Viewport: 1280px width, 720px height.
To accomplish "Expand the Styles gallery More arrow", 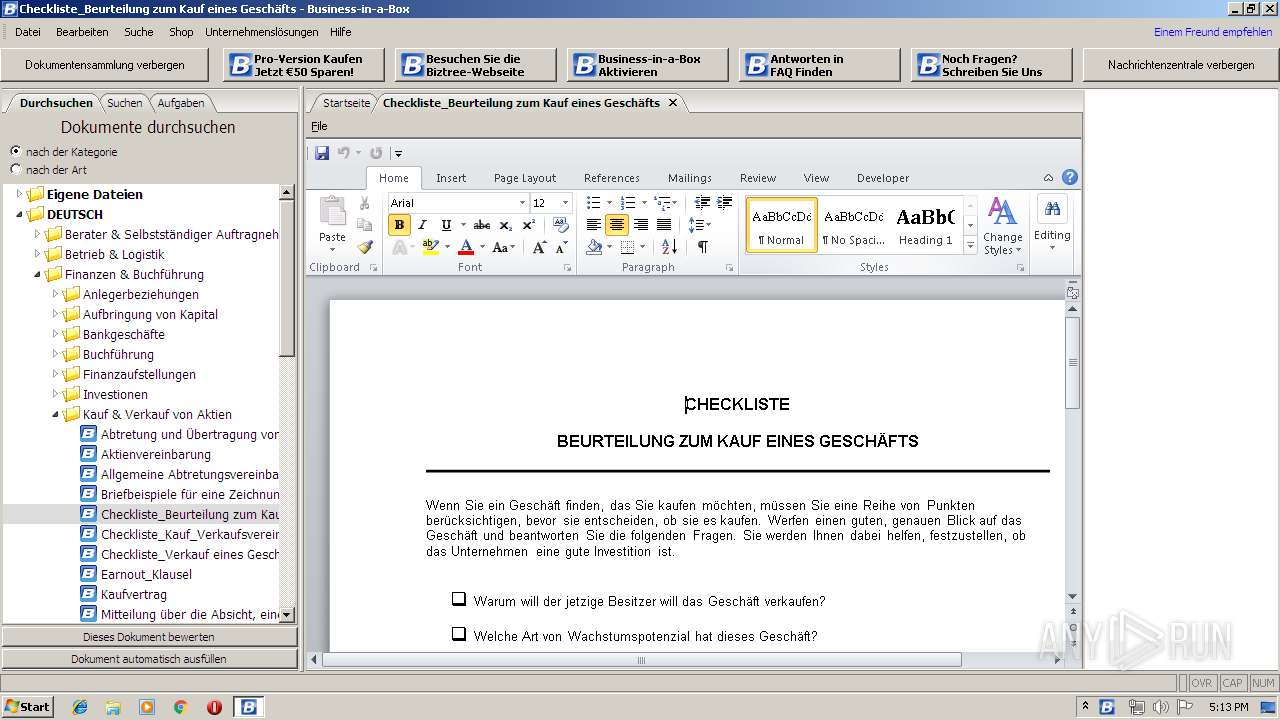I will [969, 245].
